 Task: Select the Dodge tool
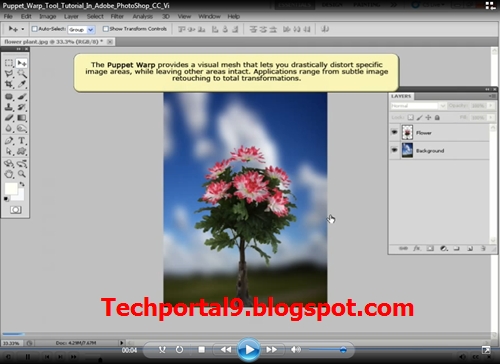point(22,128)
